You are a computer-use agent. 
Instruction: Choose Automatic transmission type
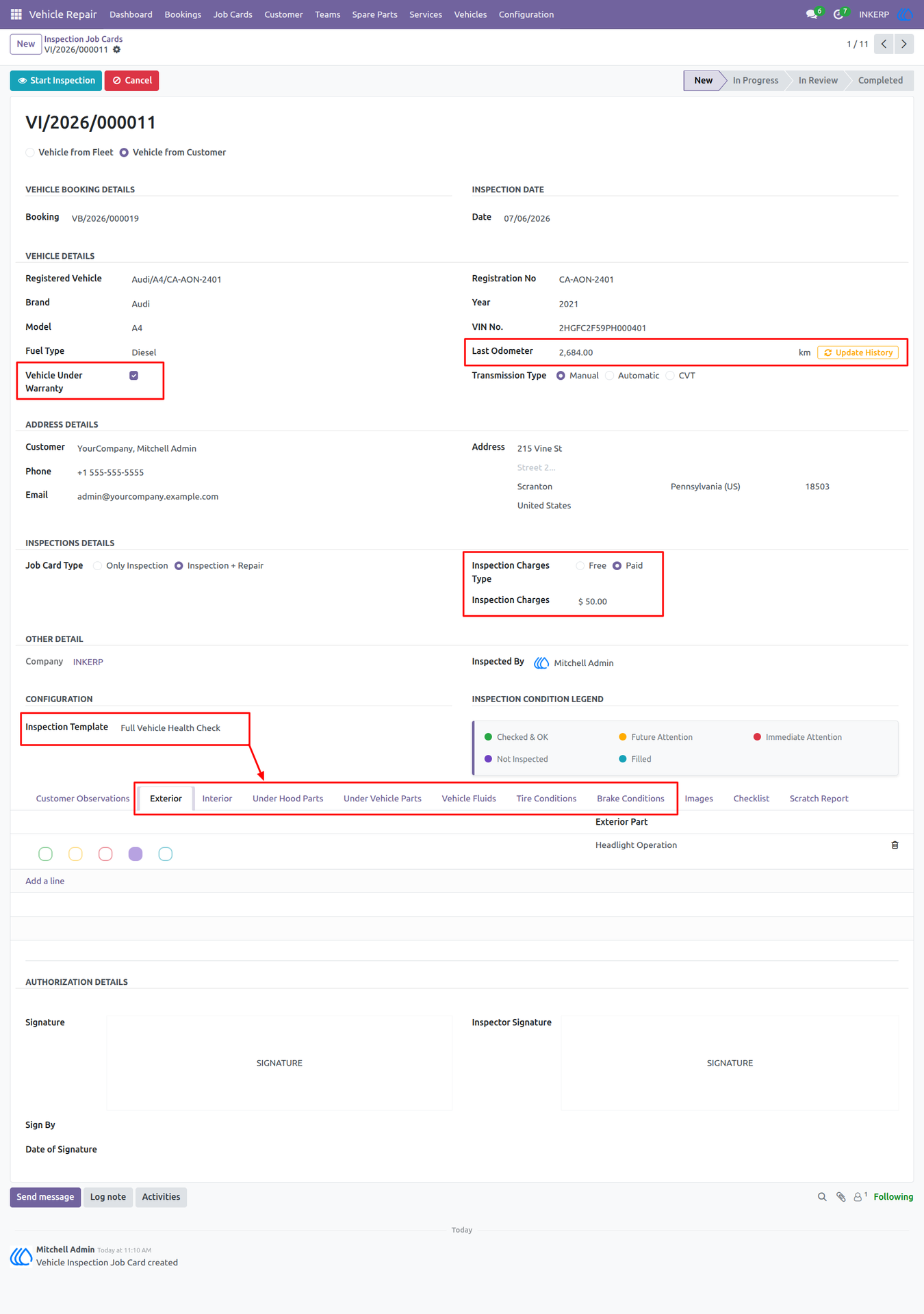pyautogui.click(x=610, y=376)
